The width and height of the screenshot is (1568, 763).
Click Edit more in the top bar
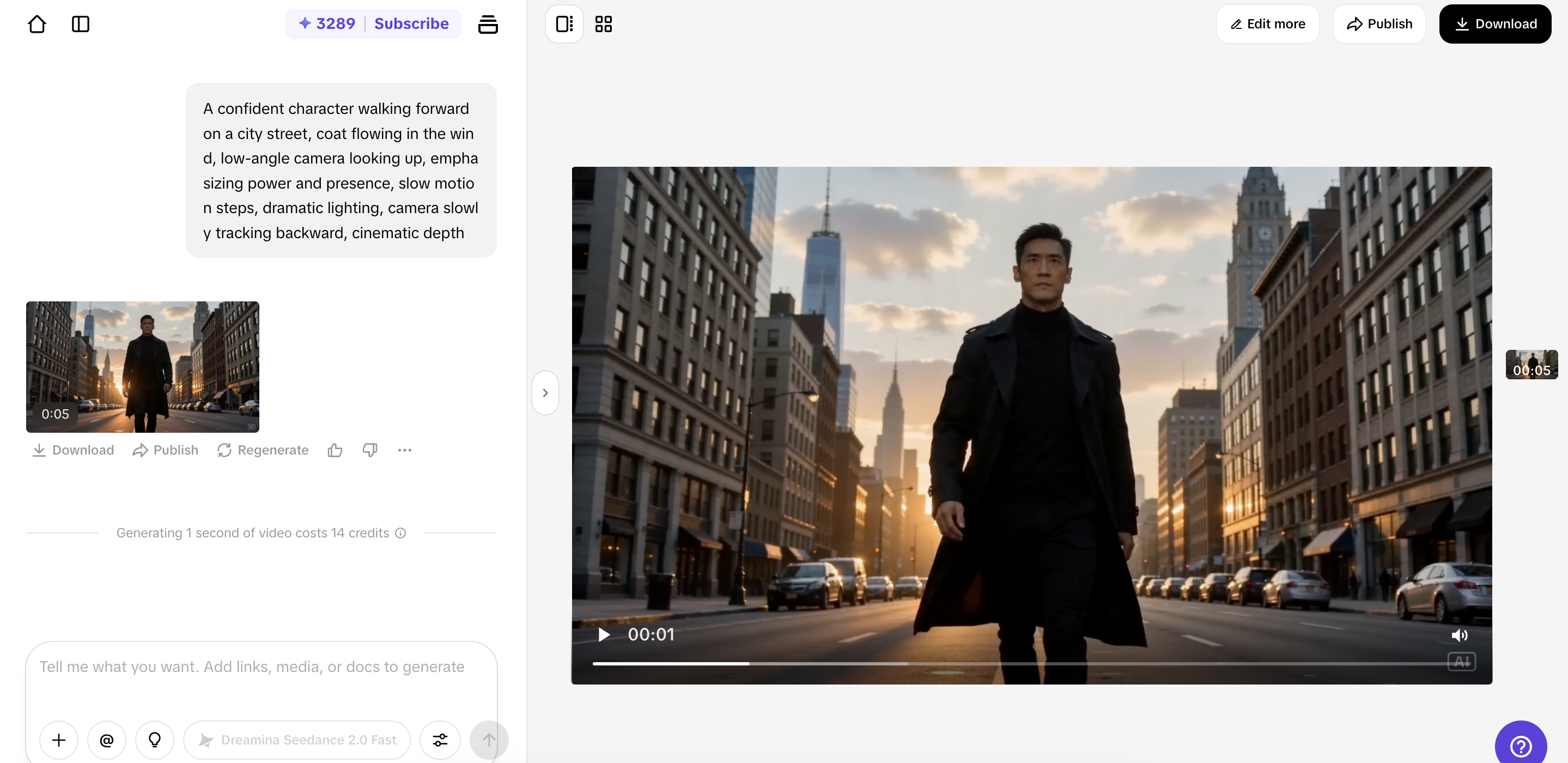point(1267,24)
